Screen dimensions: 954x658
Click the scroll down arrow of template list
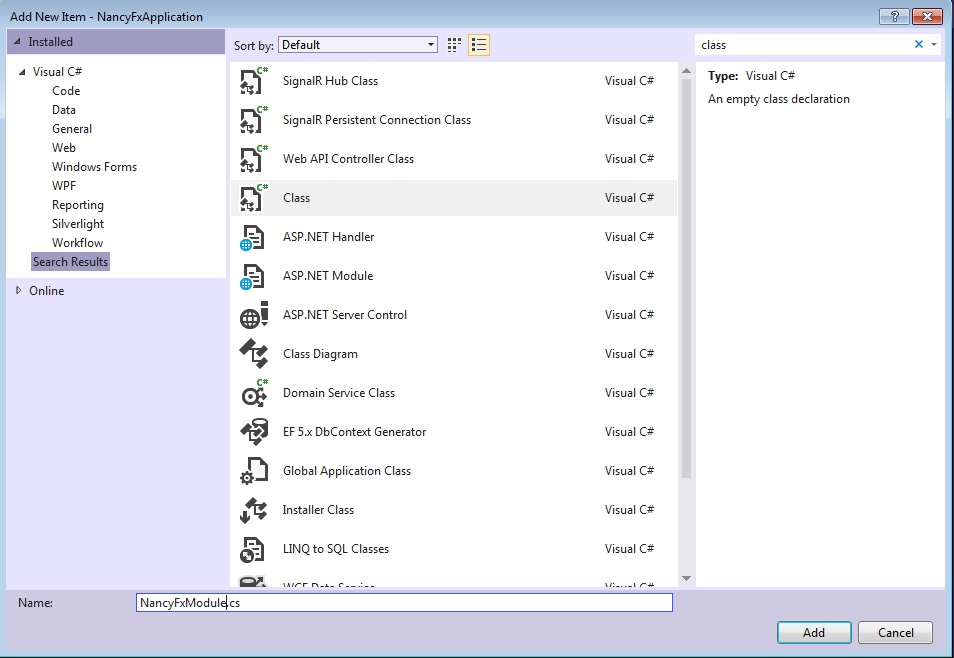click(x=686, y=578)
